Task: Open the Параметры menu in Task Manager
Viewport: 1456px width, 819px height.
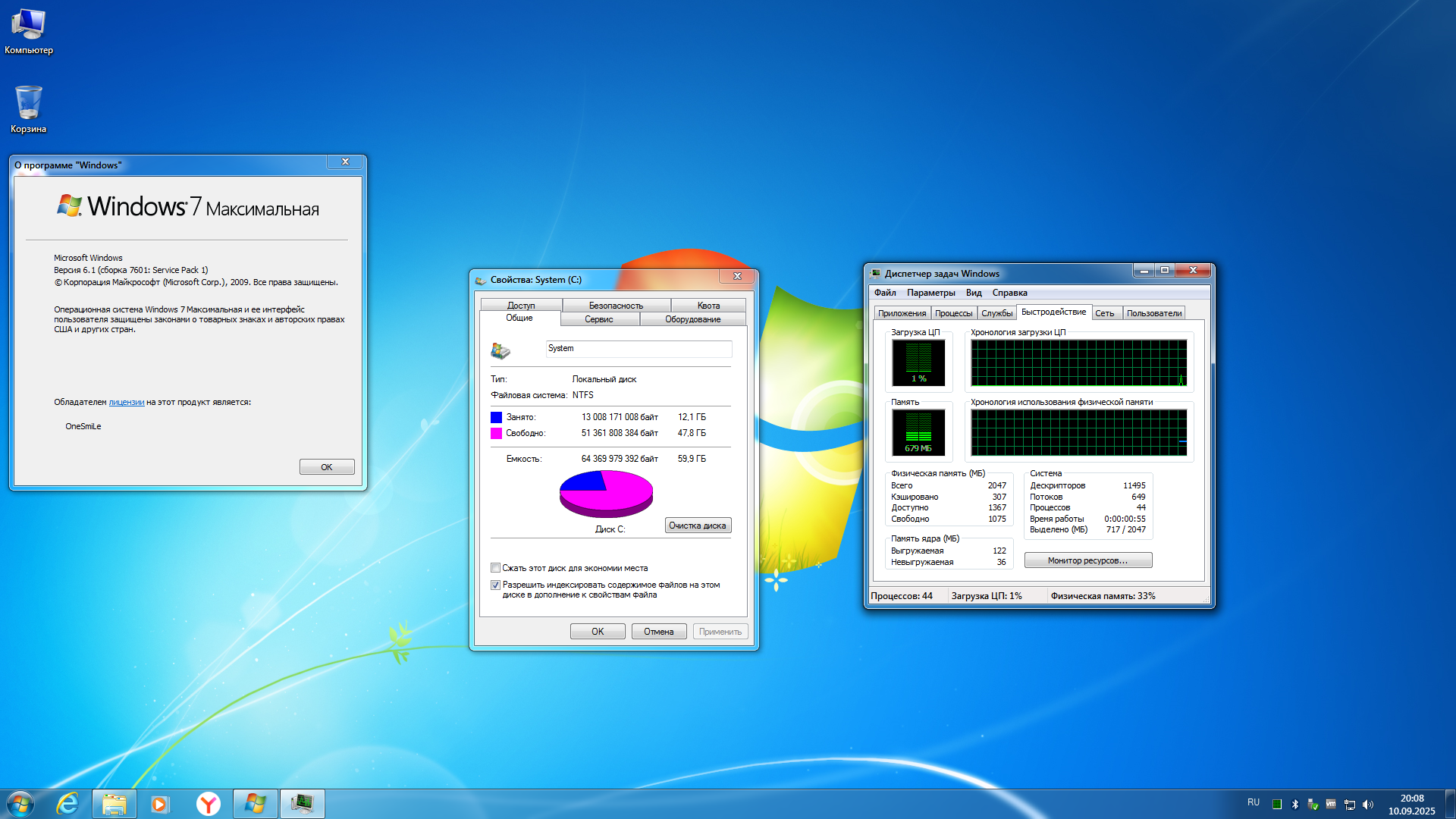Action: [x=931, y=292]
